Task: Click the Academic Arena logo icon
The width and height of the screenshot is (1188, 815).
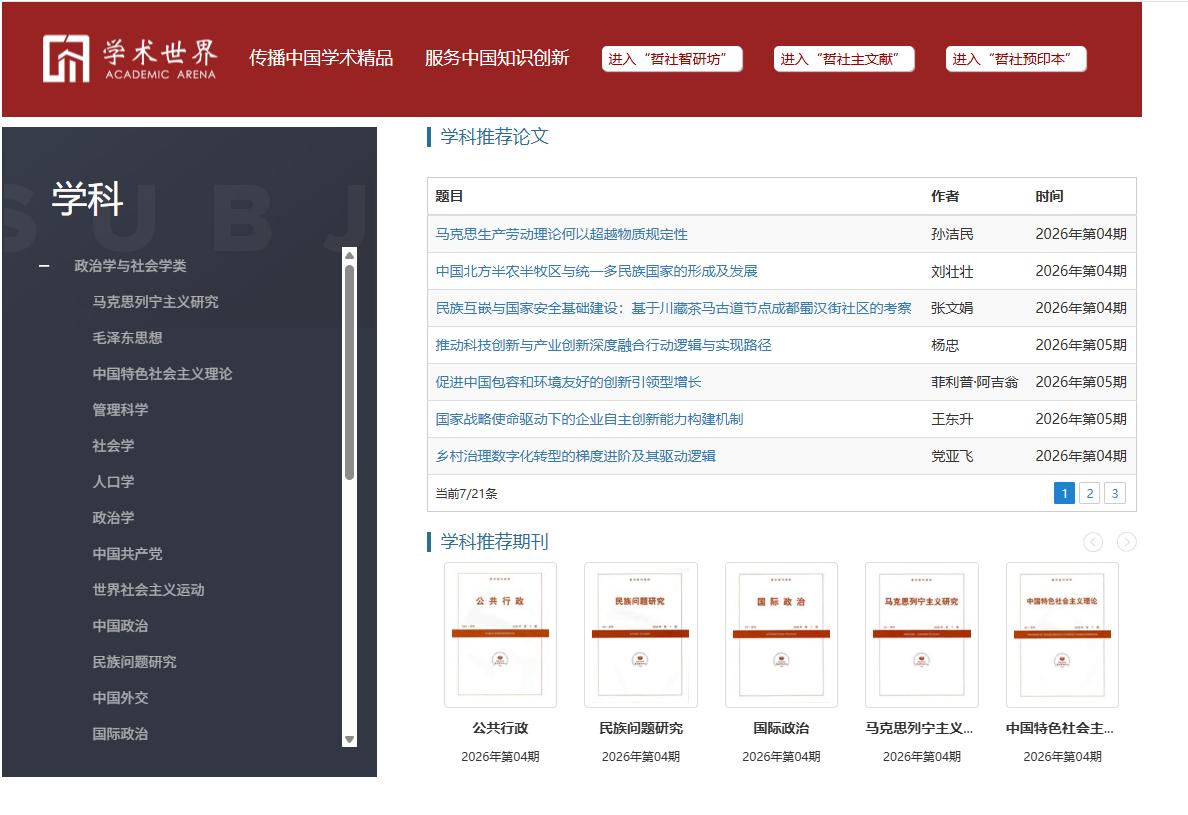Action: click(66, 58)
